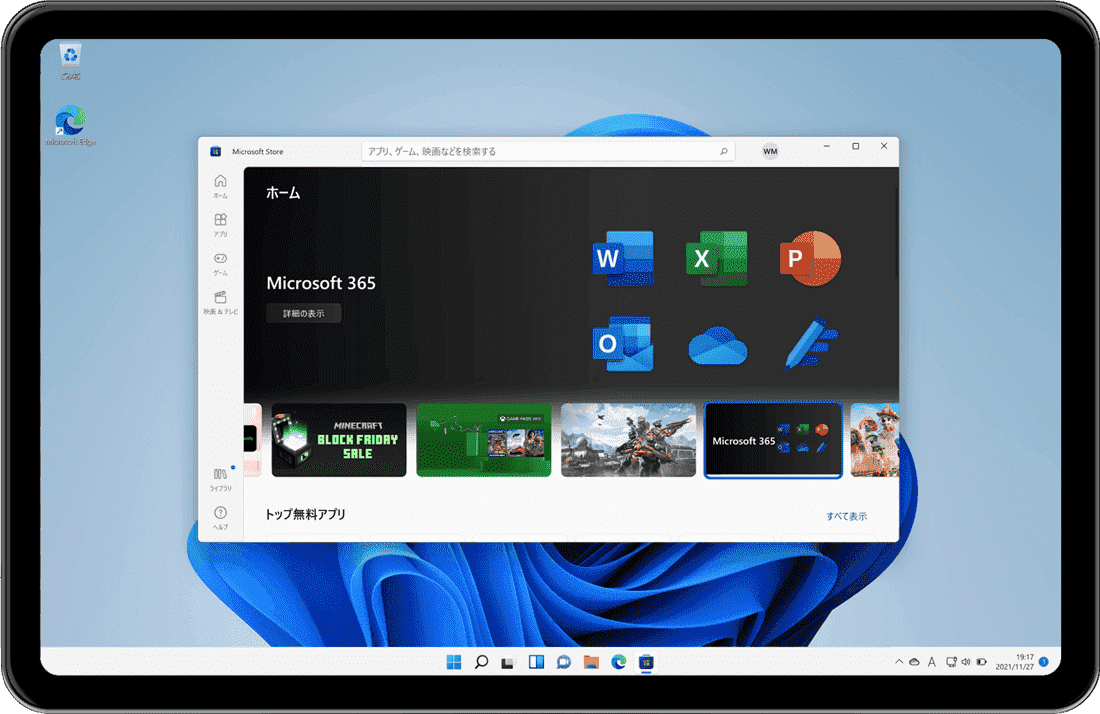1100x714 pixels.
Task: Open Teams Chat from the taskbar
Action: pos(563,662)
